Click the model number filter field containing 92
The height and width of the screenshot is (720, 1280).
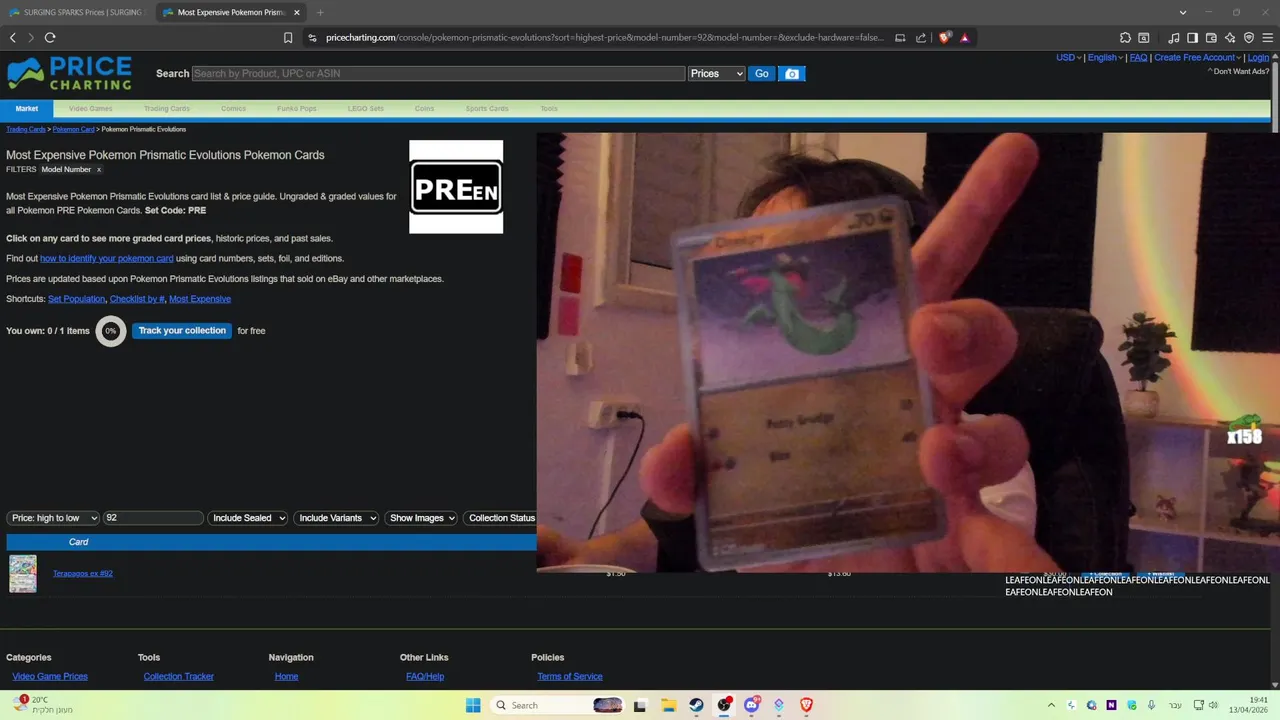coord(153,518)
